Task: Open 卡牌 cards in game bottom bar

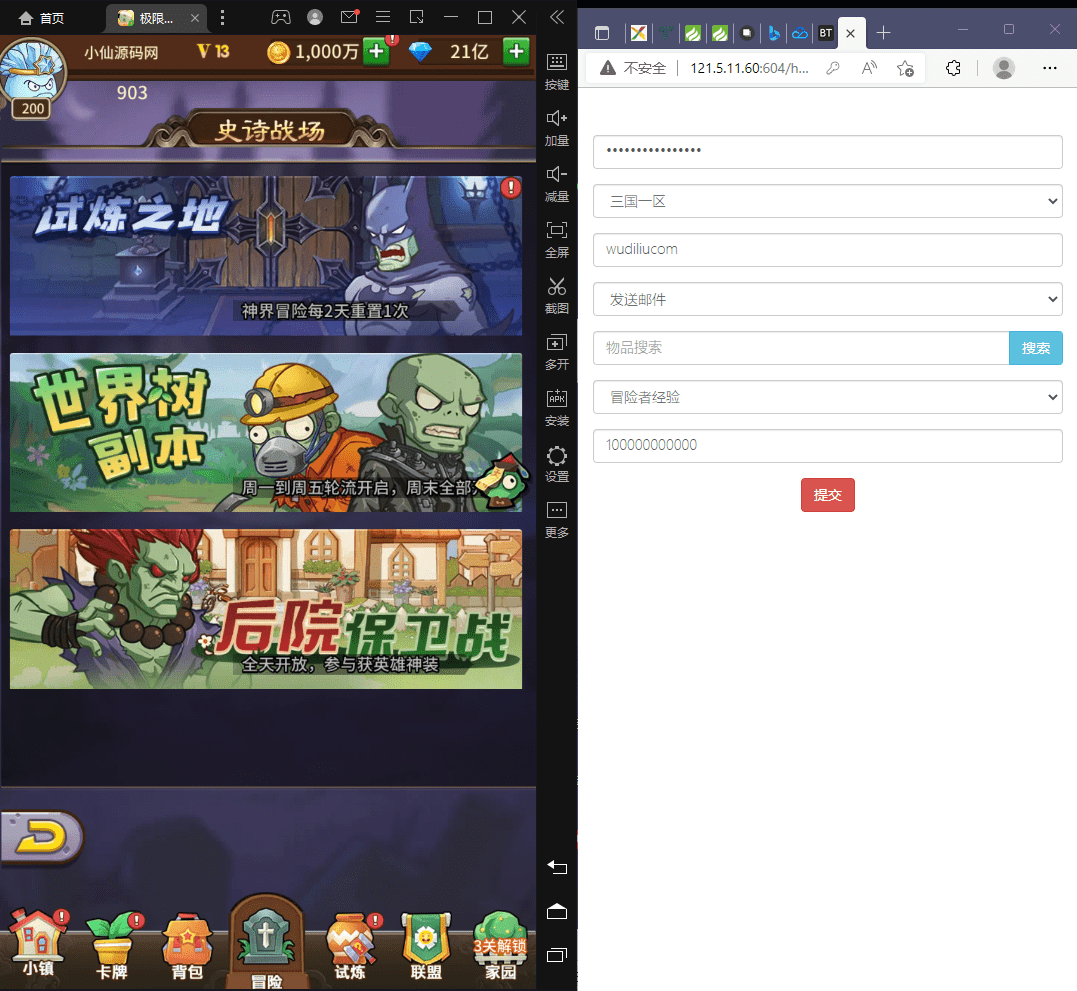Action: [113, 944]
